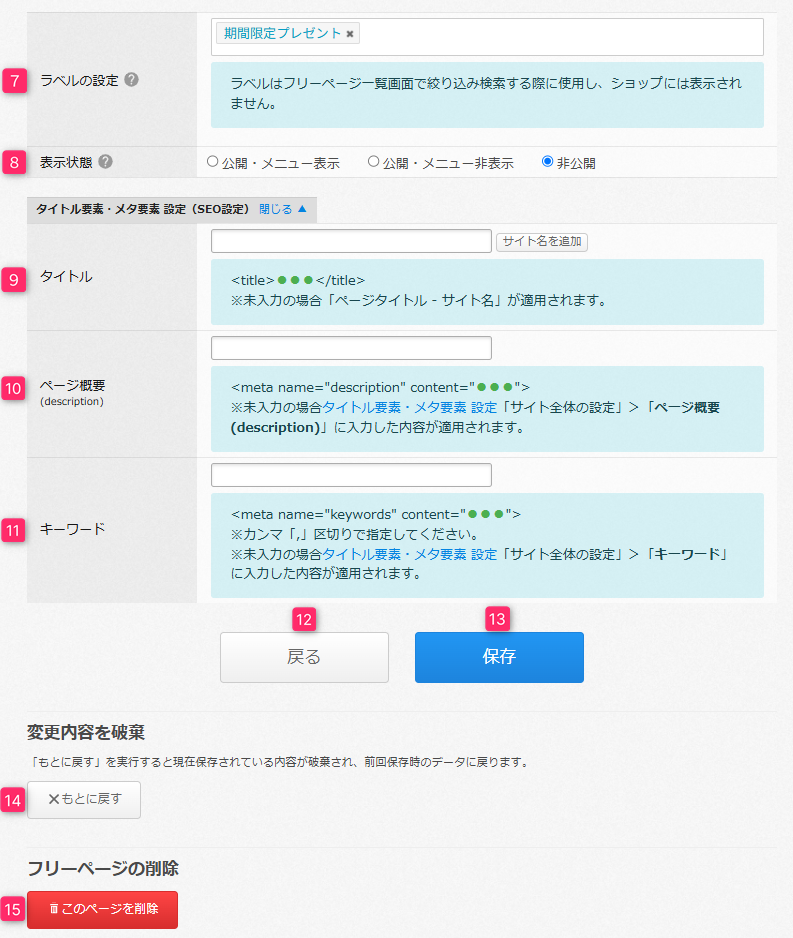The width and height of the screenshot is (793, 938).
Task: Click inside the label tag input box
Action: coord(560,36)
